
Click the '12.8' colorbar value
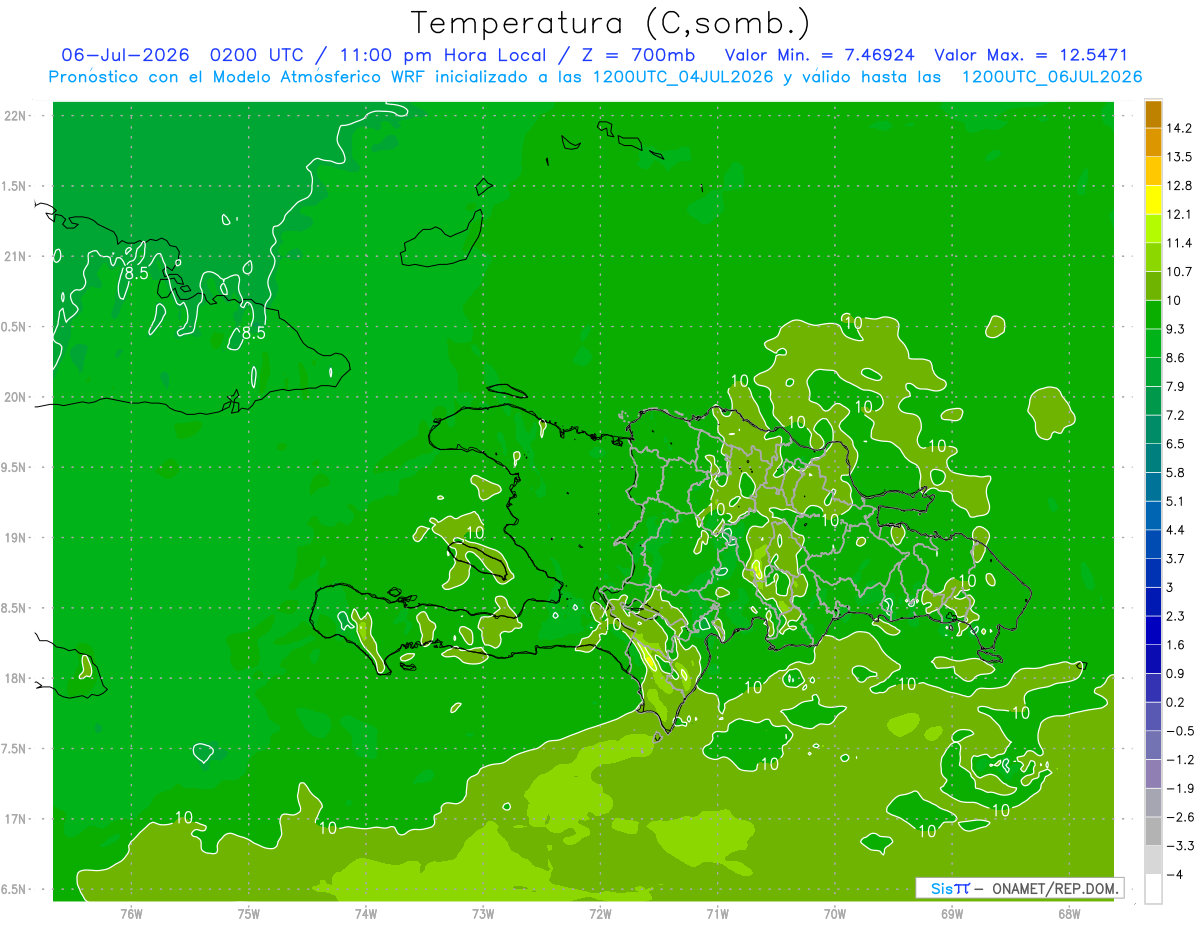click(x=1178, y=186)
